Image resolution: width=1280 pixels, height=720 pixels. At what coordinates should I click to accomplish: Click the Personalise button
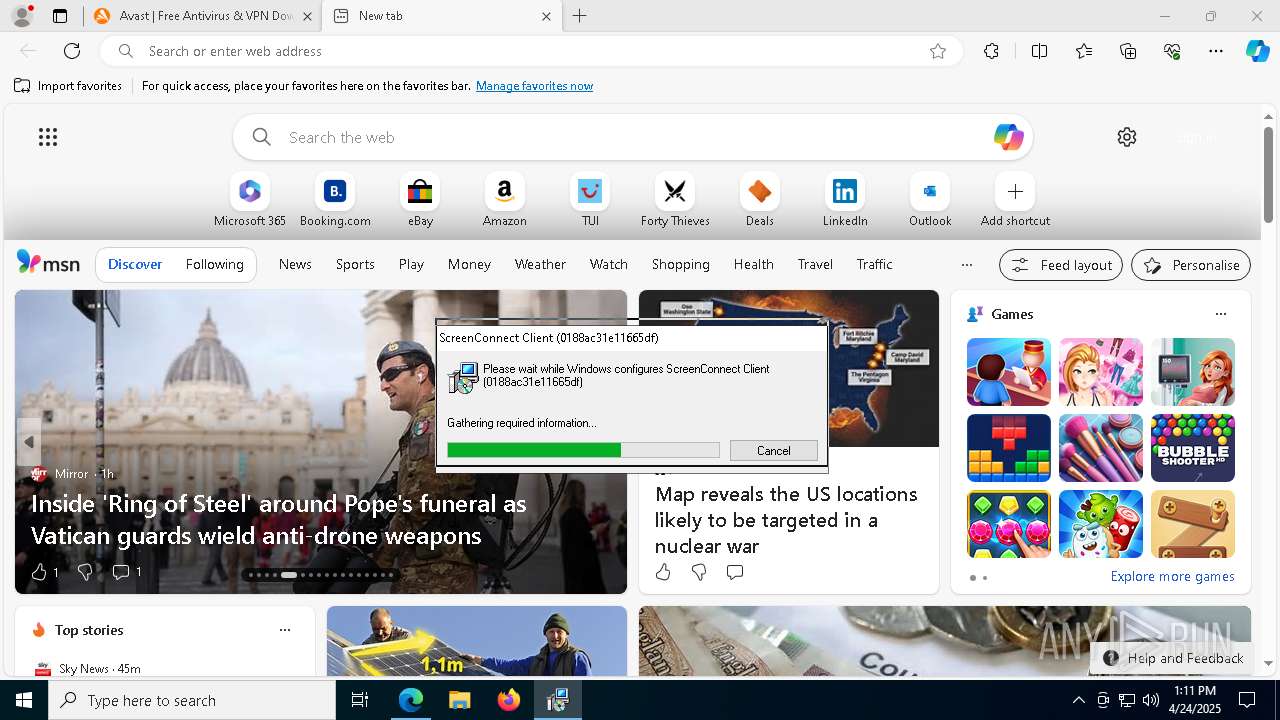click(1191, 265)
